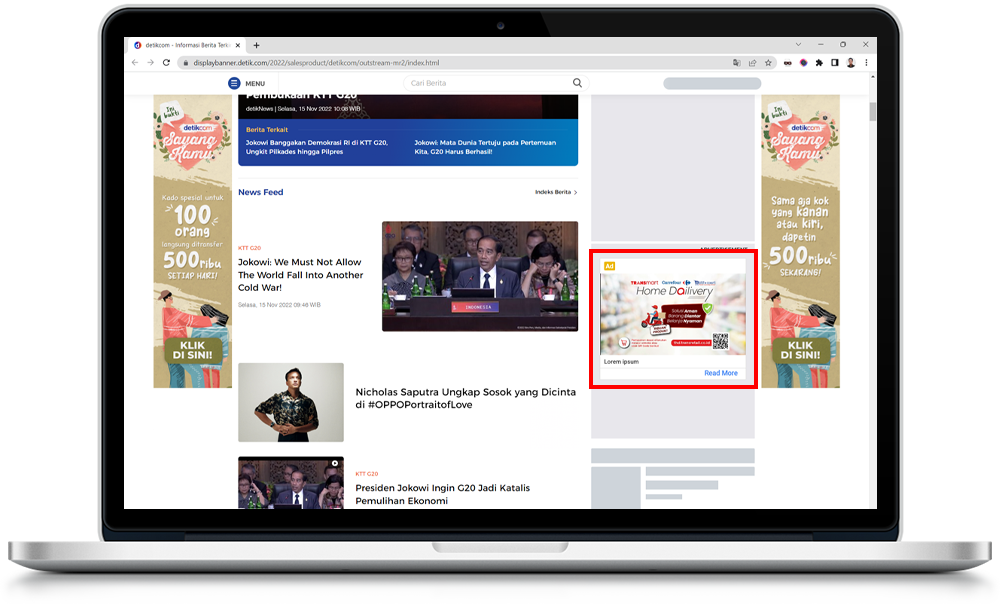Viewport: 1000px width, 604px height.
Task: Open a new tab with the plus button
Action: pyautogui.click(x=257, y=45)
